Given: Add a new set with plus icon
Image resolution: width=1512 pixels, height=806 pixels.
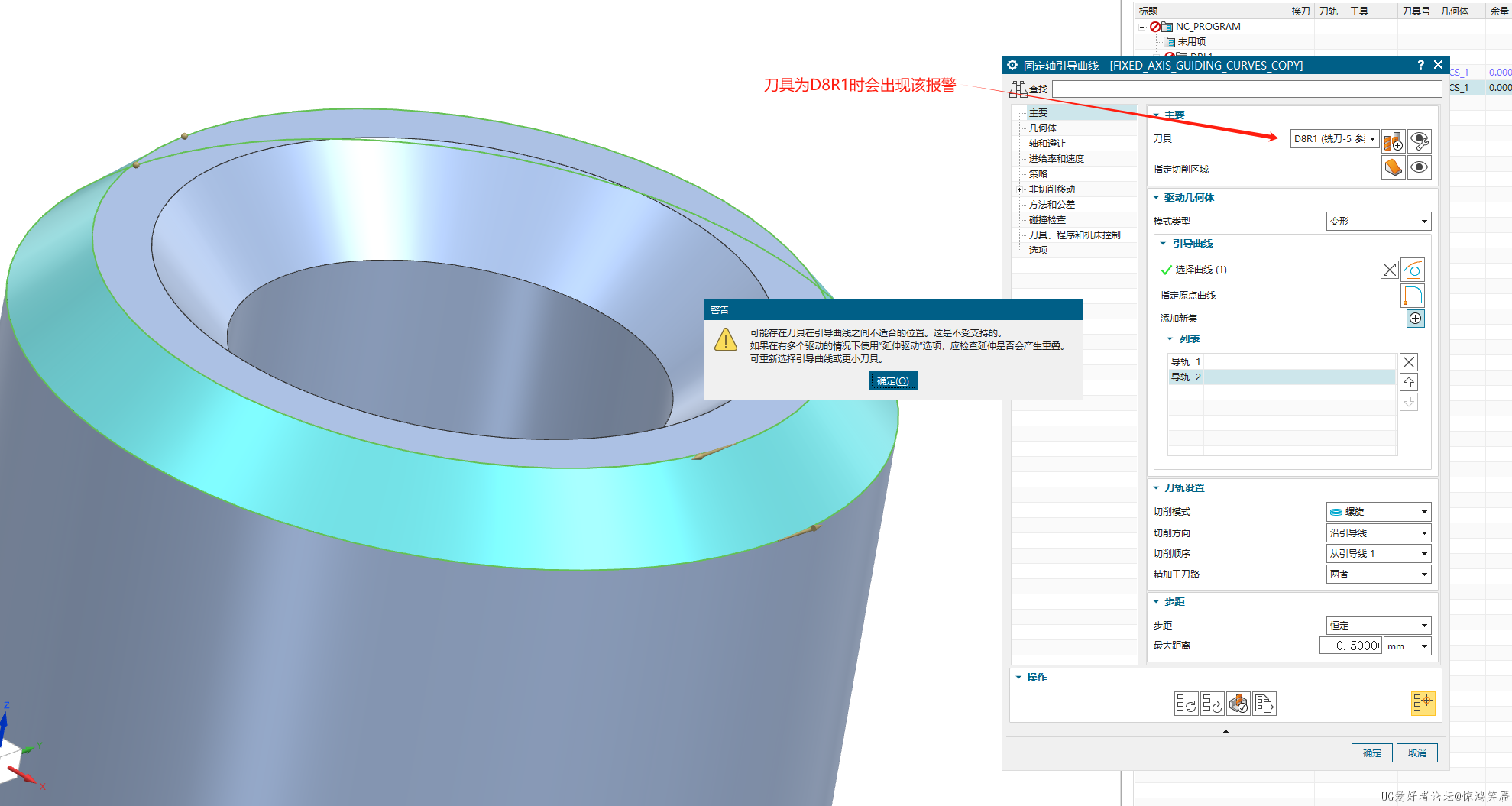Looking at the screenshot, I should (x=1415, y=319).
